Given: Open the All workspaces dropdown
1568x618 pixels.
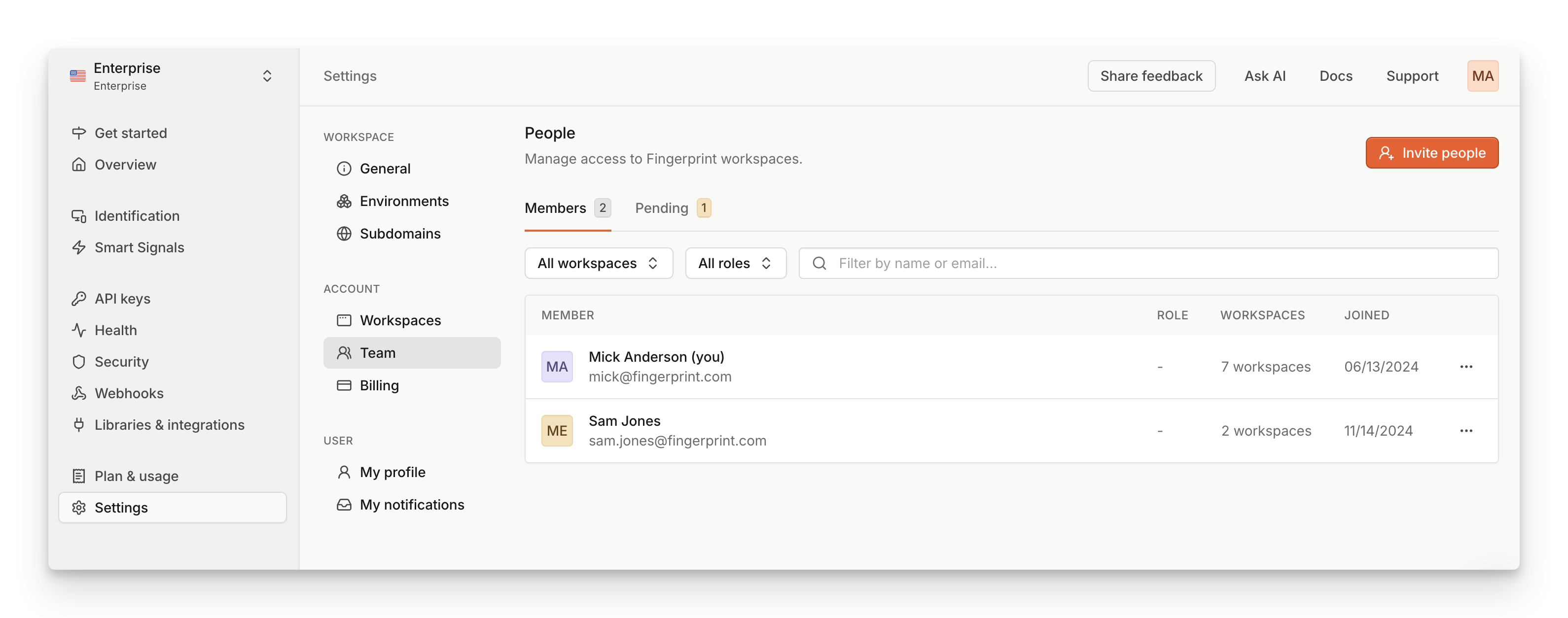Looking at the screenshot, I should [598, 263].
